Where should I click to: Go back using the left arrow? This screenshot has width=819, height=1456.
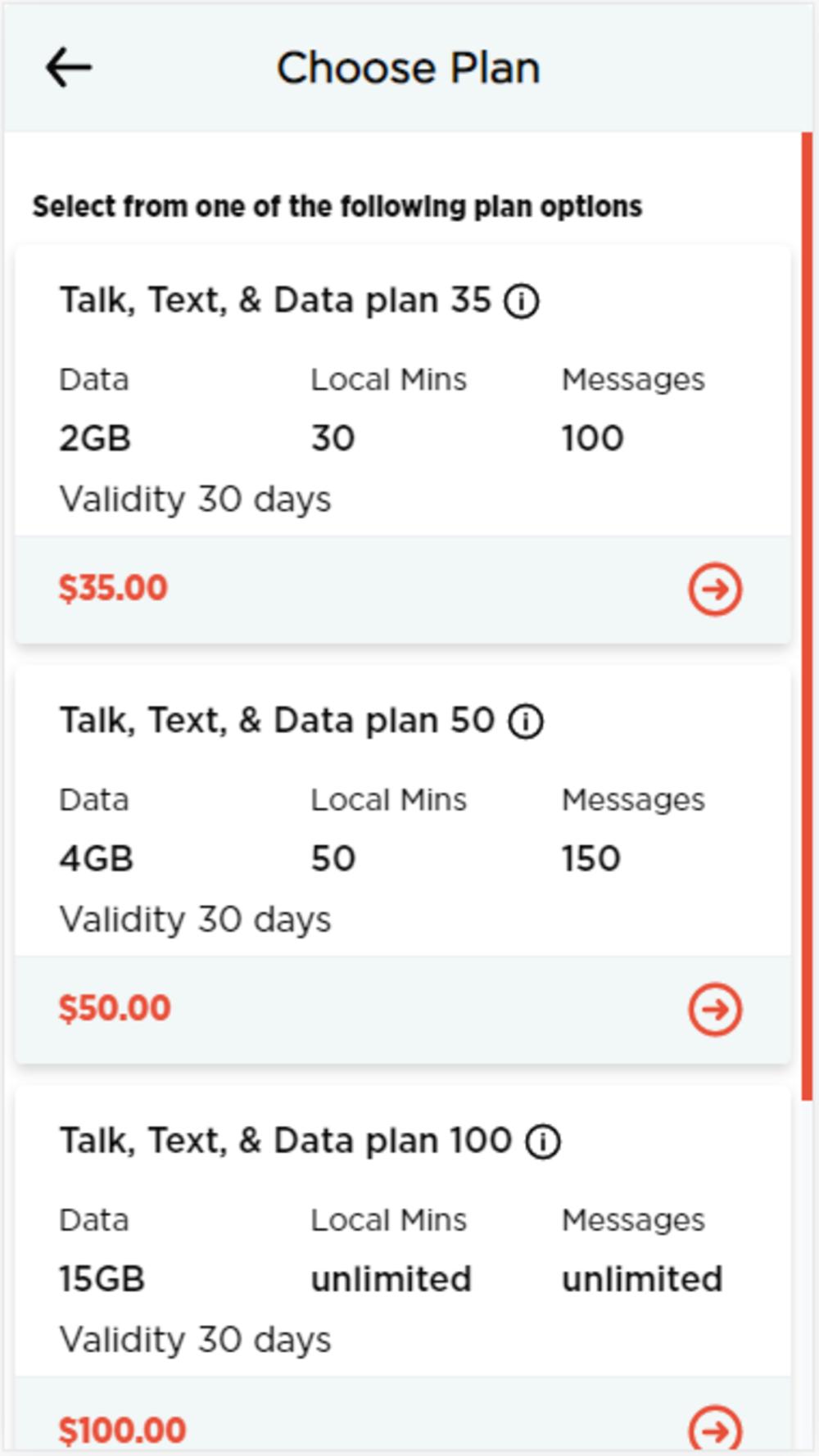(x=69, y=67)
